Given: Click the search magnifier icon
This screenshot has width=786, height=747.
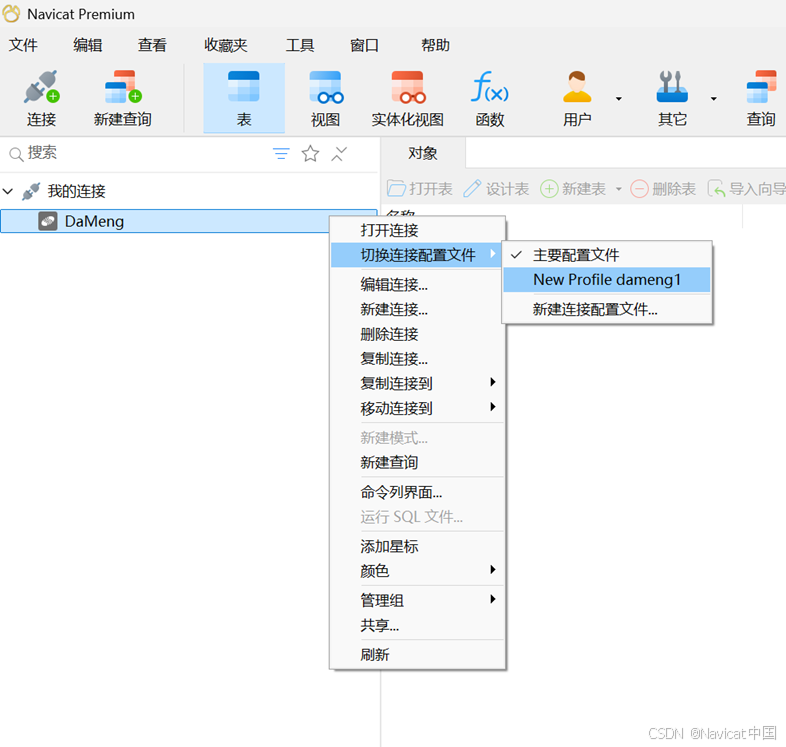Looking at the screenshot, I should click(16, 154).
